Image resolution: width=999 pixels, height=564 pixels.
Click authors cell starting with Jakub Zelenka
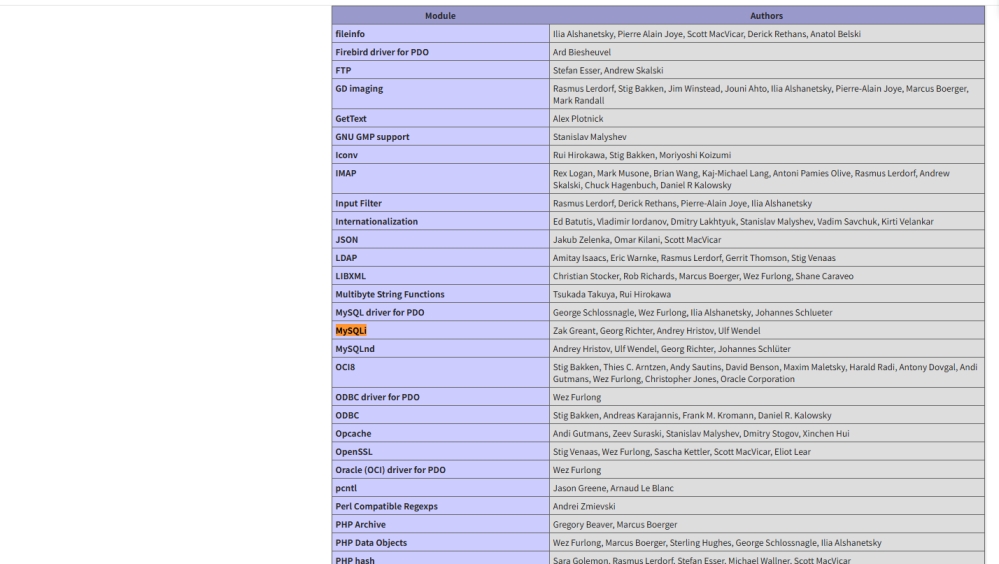pyautogui.click(x=766, y=240)
